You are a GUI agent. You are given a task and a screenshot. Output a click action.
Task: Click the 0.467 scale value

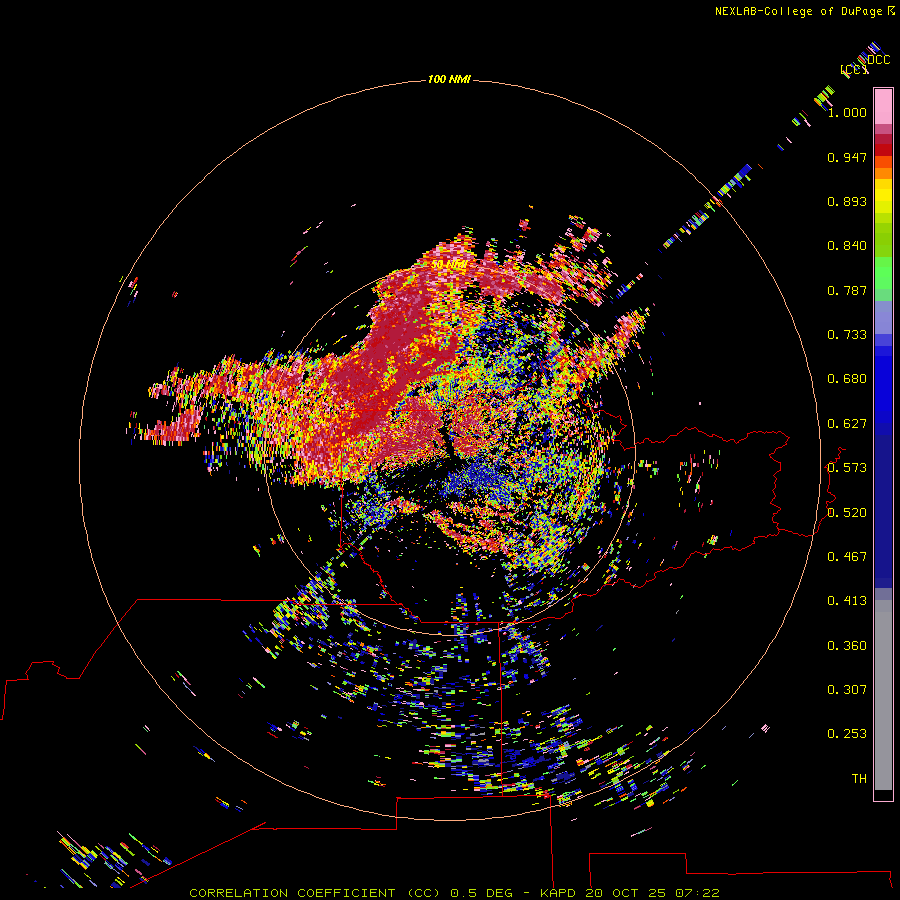(847, 557)
